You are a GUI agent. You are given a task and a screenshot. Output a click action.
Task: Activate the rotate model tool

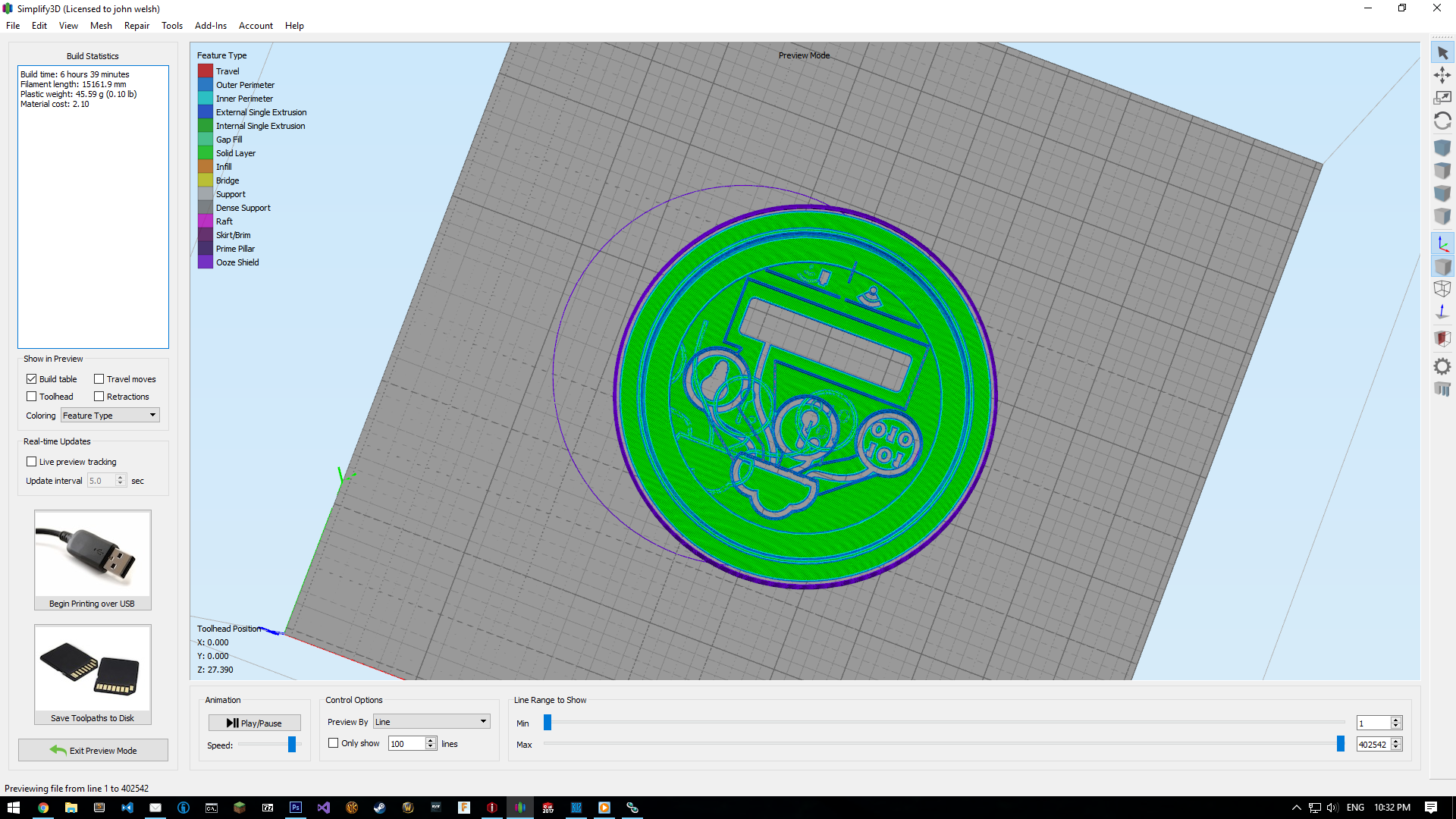pos(1442,121)
